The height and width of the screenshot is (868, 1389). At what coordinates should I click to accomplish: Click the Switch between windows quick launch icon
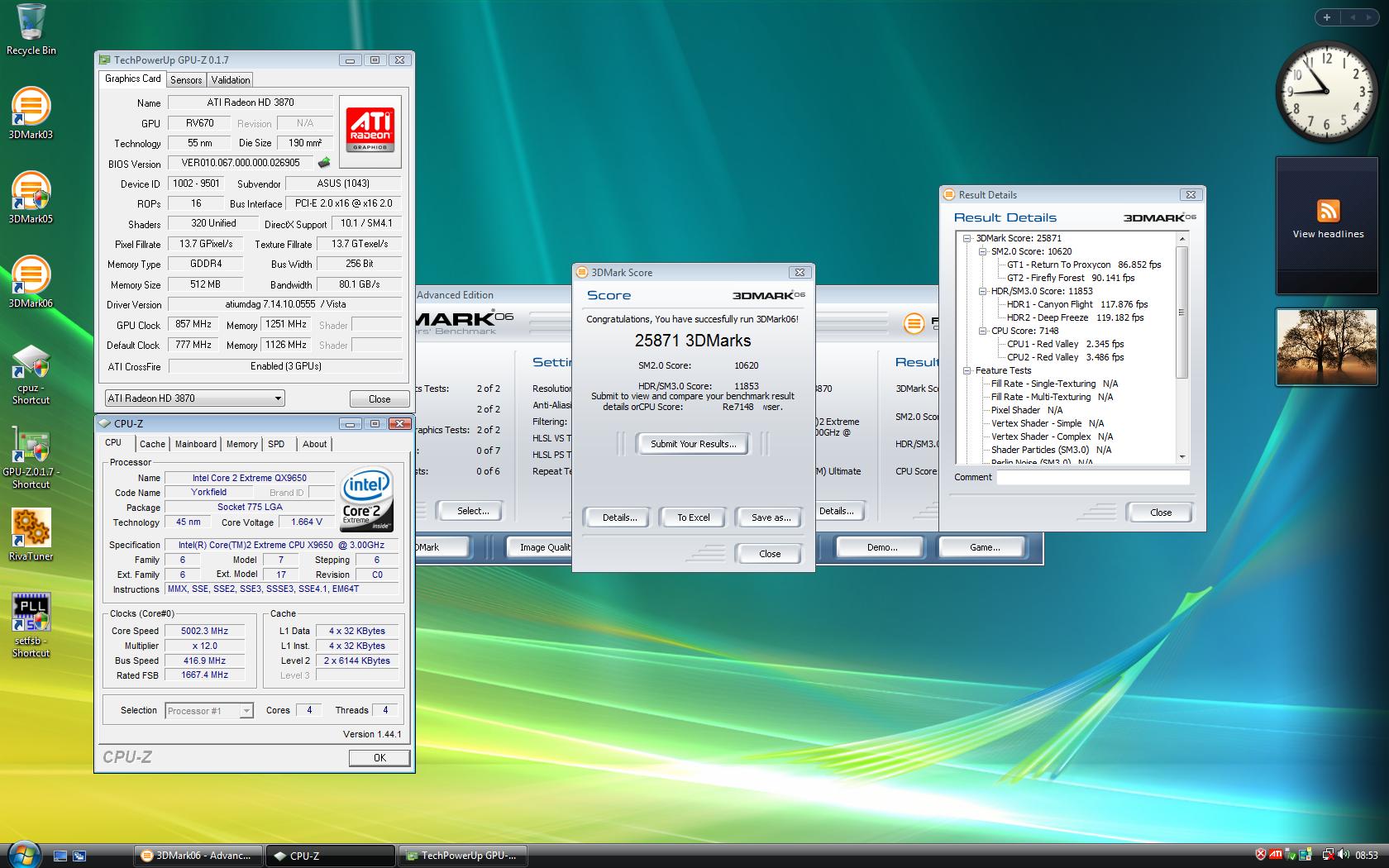pyautogui.click(x=79, y=856)
